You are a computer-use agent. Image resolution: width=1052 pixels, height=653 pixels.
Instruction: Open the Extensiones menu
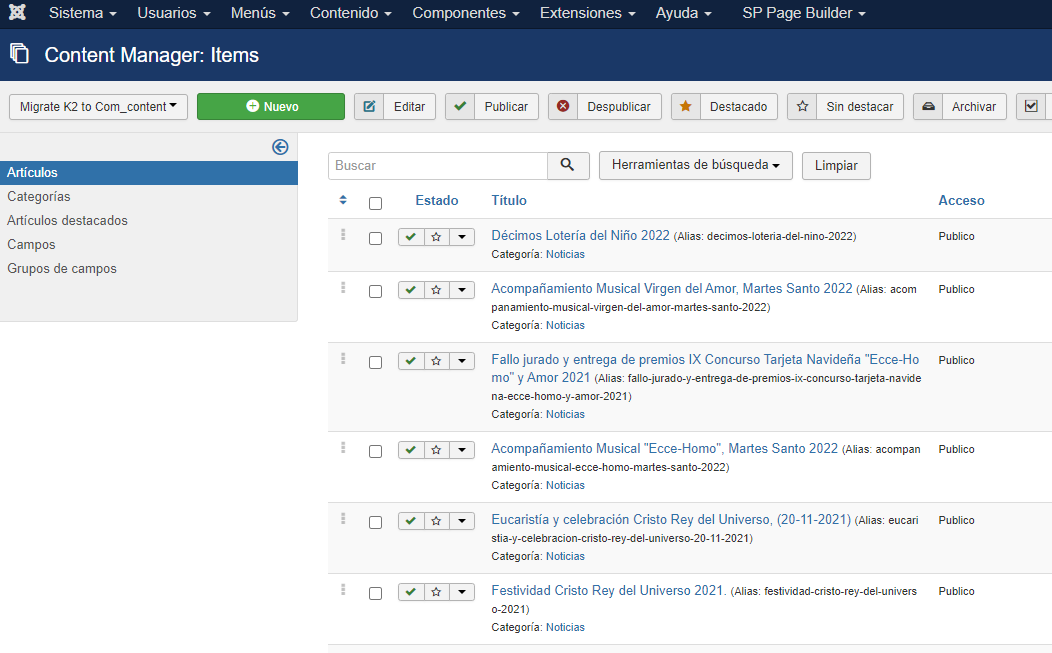(587, 14)
